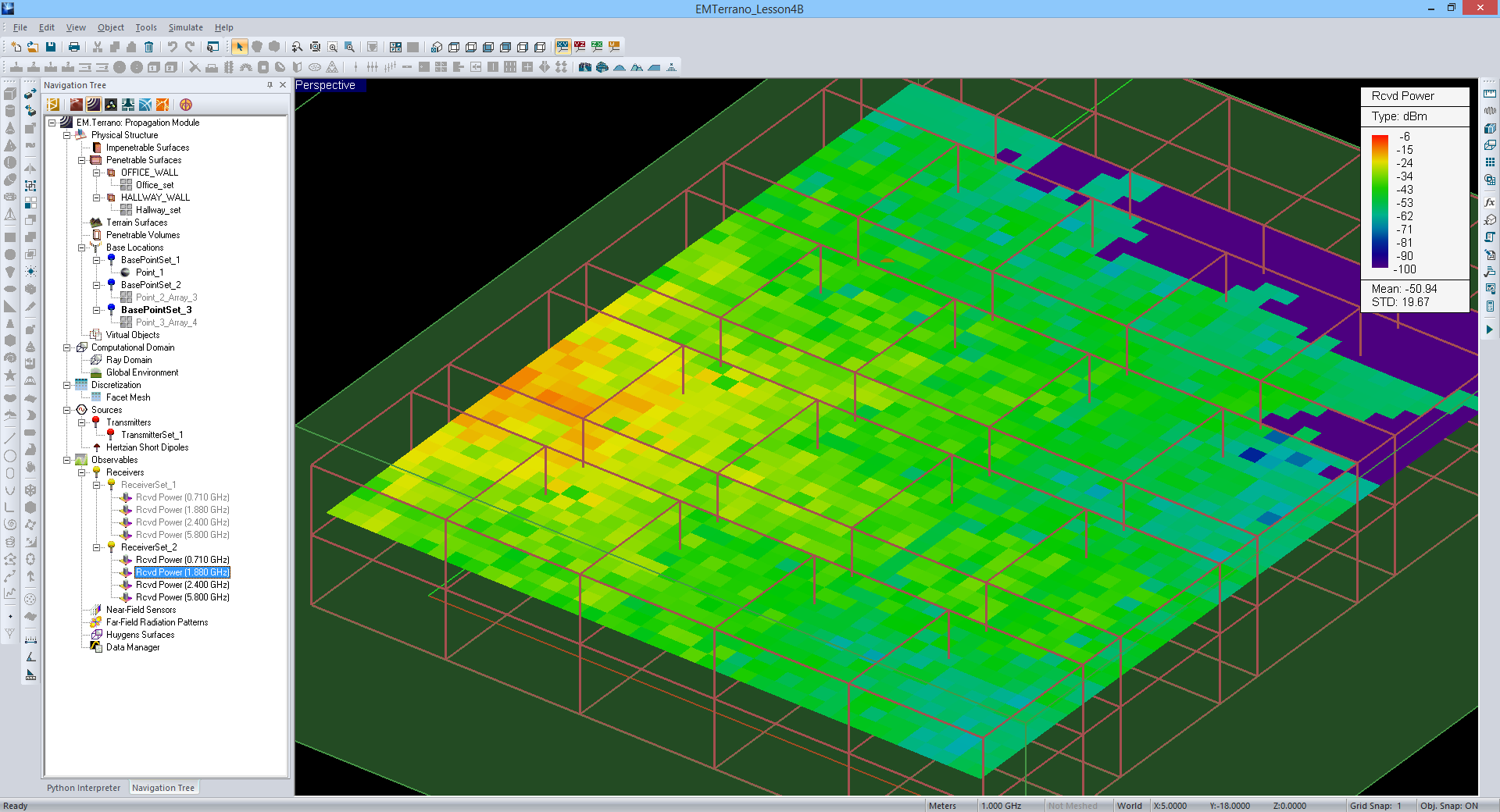Select TransmitterSet_1 in the tree
This screenshot has width=1500, height=812.
152,435
